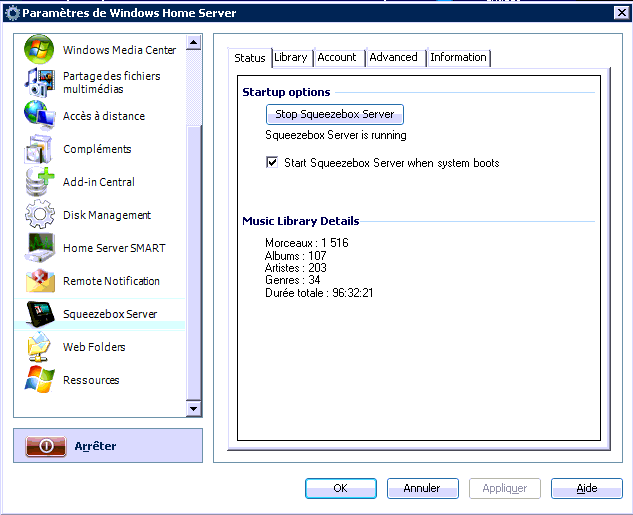Select the Partage des fichiers multimédias label
The image size is (633, 515).
pyautogui.click(x=111, y=82)
